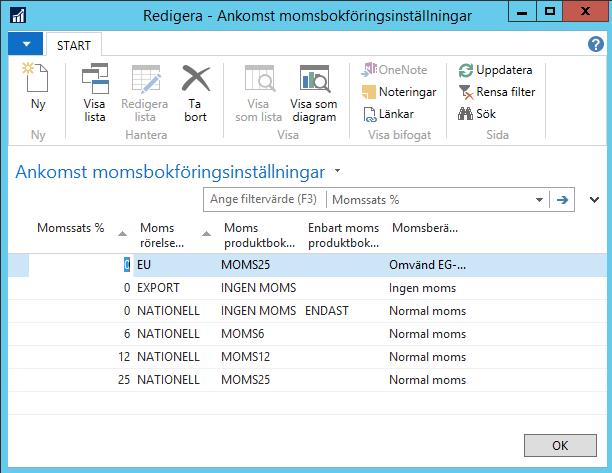Open the blue application menu dropdown
The height and width of the screenshot is (473, 612).
click(x=25, y=44)
